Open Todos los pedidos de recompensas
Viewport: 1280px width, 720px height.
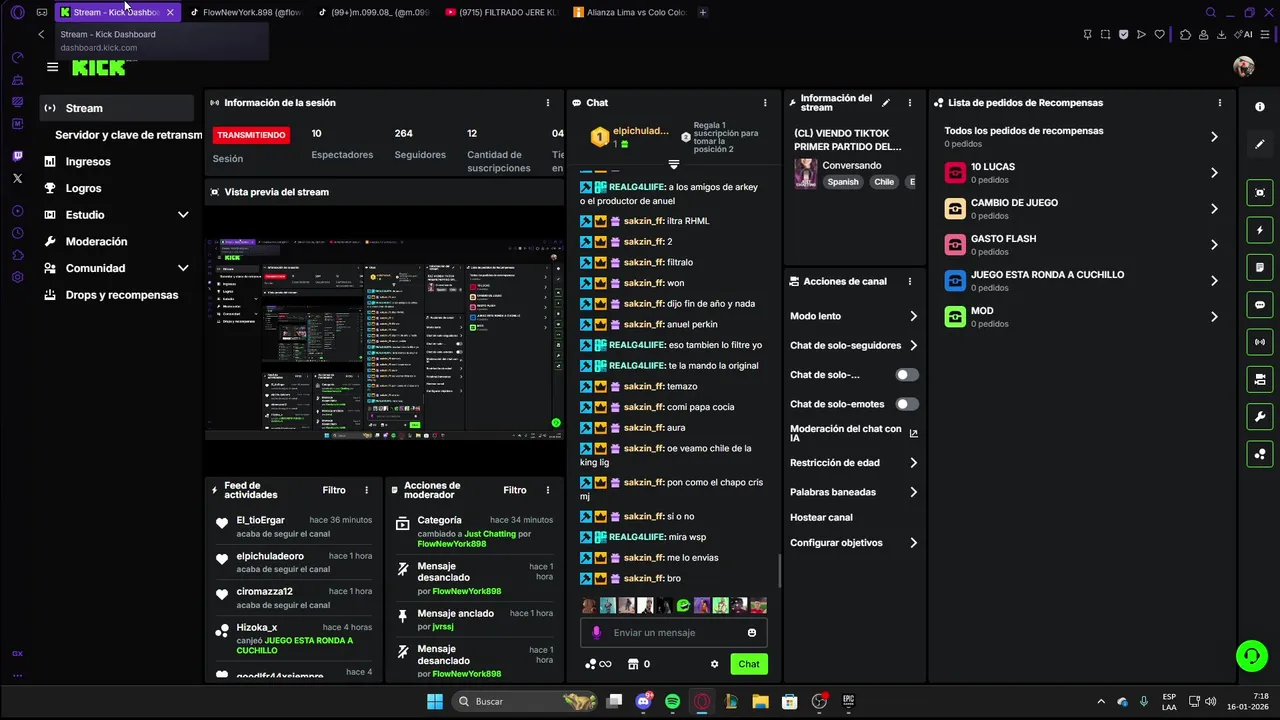(1082, 136)
